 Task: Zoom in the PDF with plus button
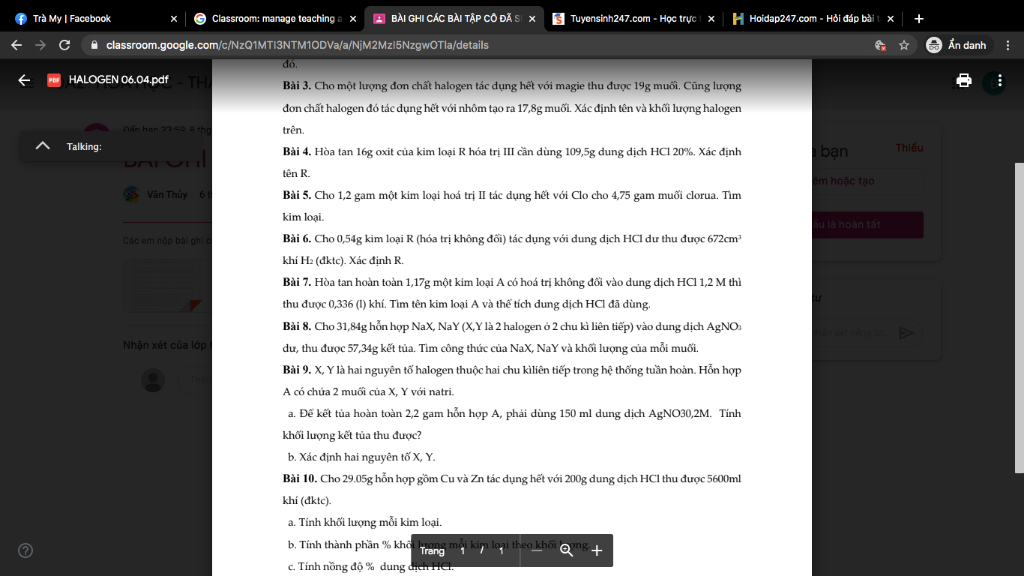[596, 551]
